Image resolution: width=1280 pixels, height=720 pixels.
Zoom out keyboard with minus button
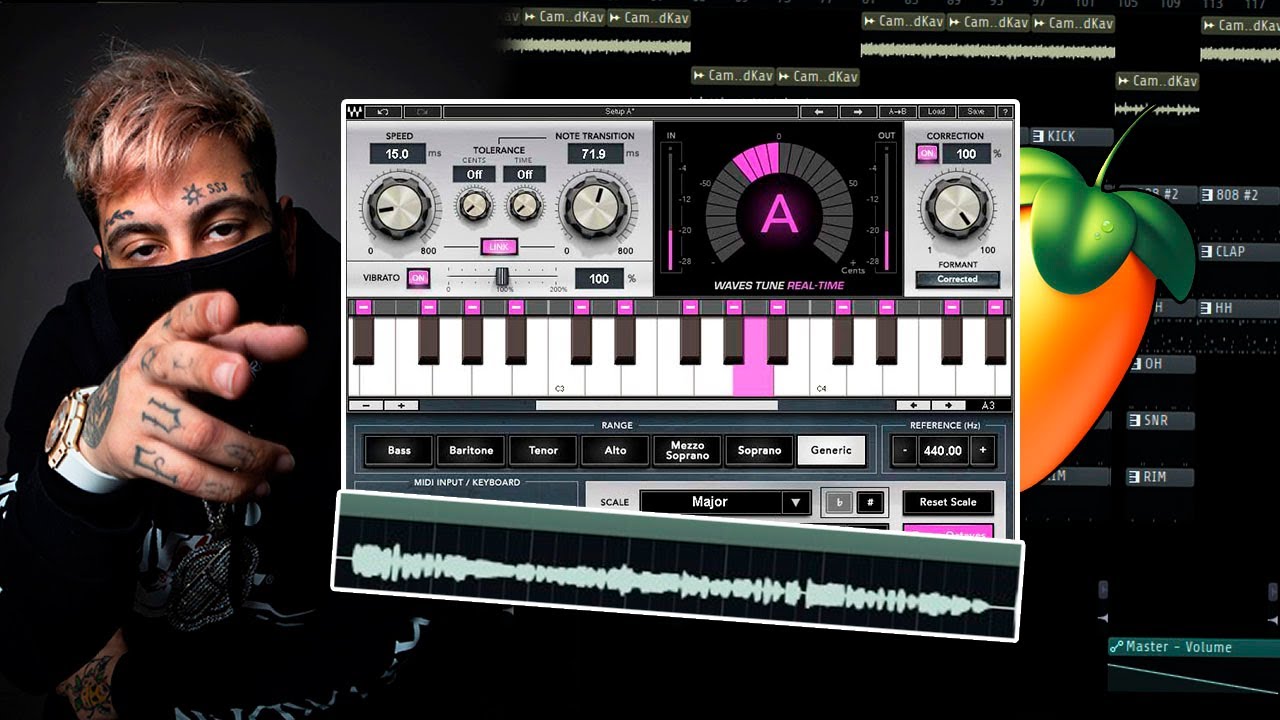pyautogui.click(x=365, y=405)
